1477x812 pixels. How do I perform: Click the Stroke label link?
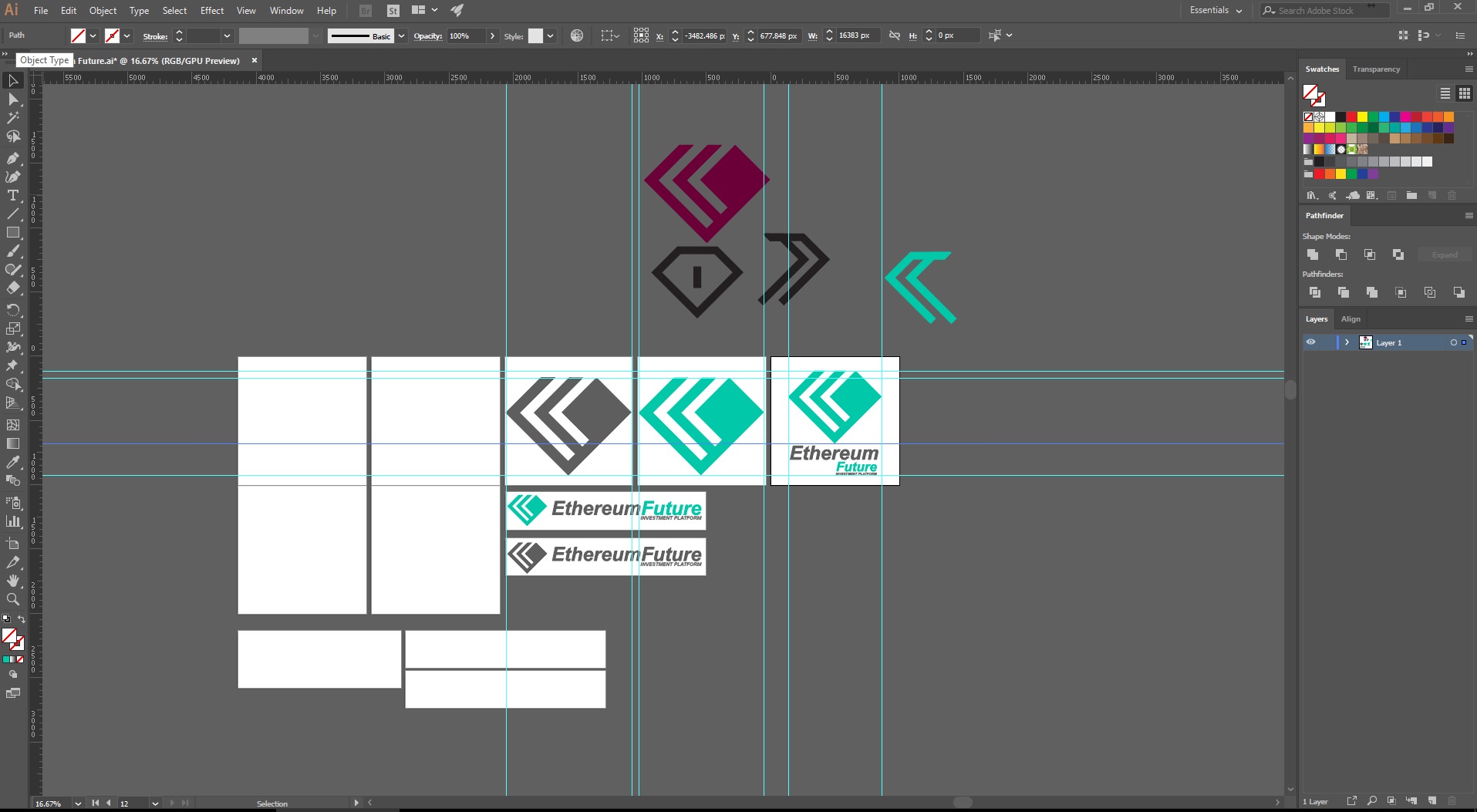(x=155, y=36)
